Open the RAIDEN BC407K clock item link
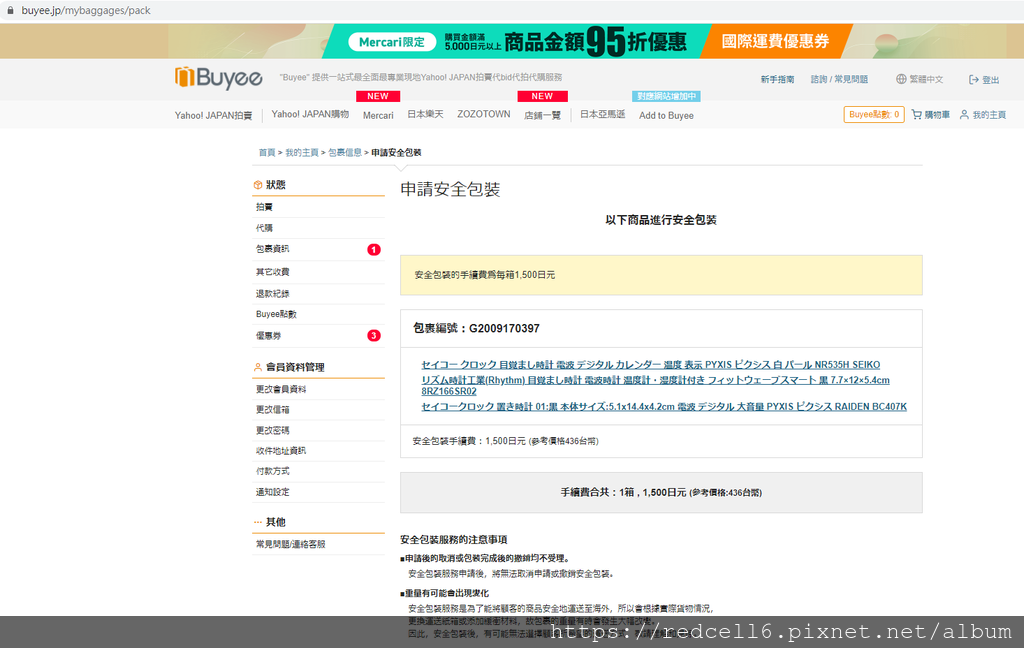 [664, 406]
